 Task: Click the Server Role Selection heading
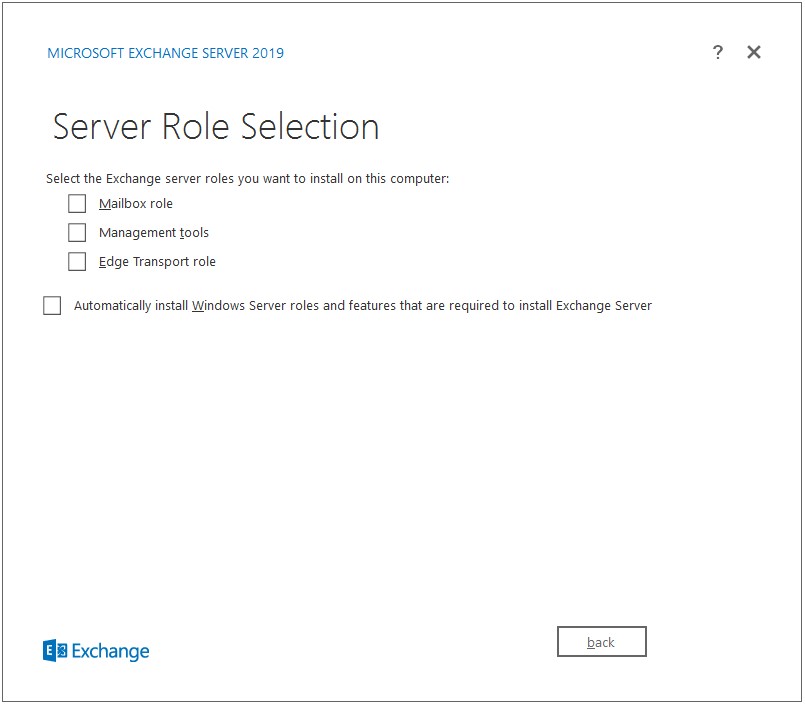[x=216, y=126]
